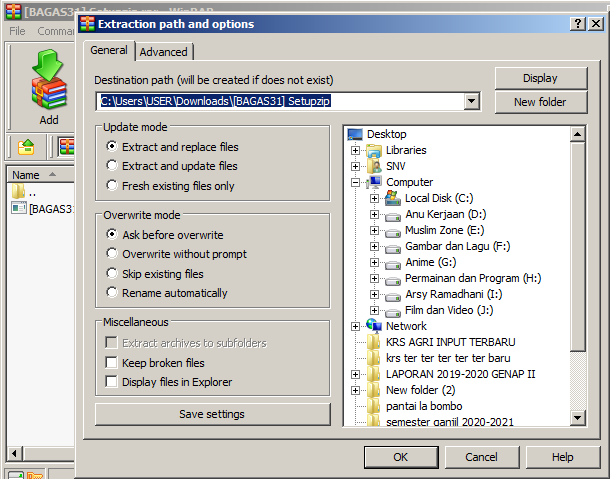Switch to the Advanced tab
610x479 pixels.
163,52
